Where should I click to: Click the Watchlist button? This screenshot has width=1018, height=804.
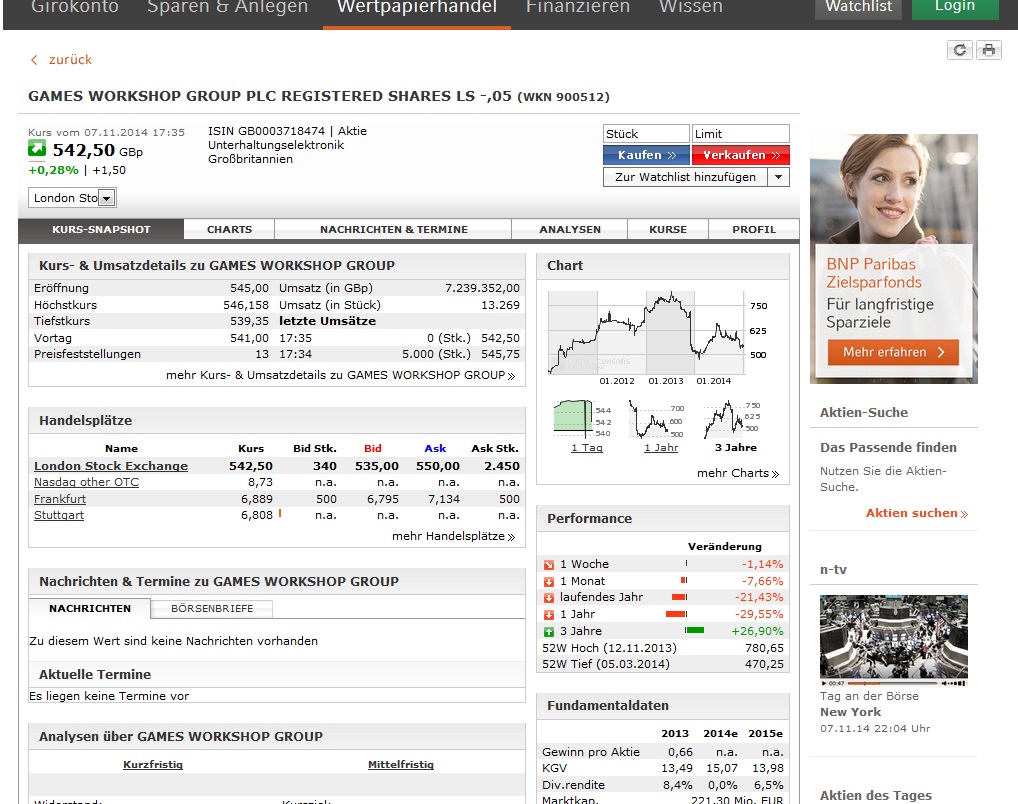click(858, 8)
